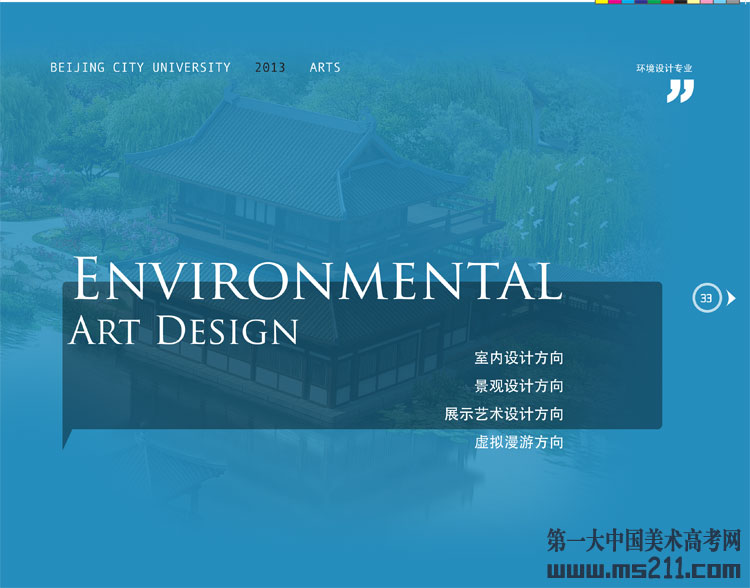Click the large ENVIRONMENTAL title
The width and height of the screenshot is (750, 588).
(317, 280)
